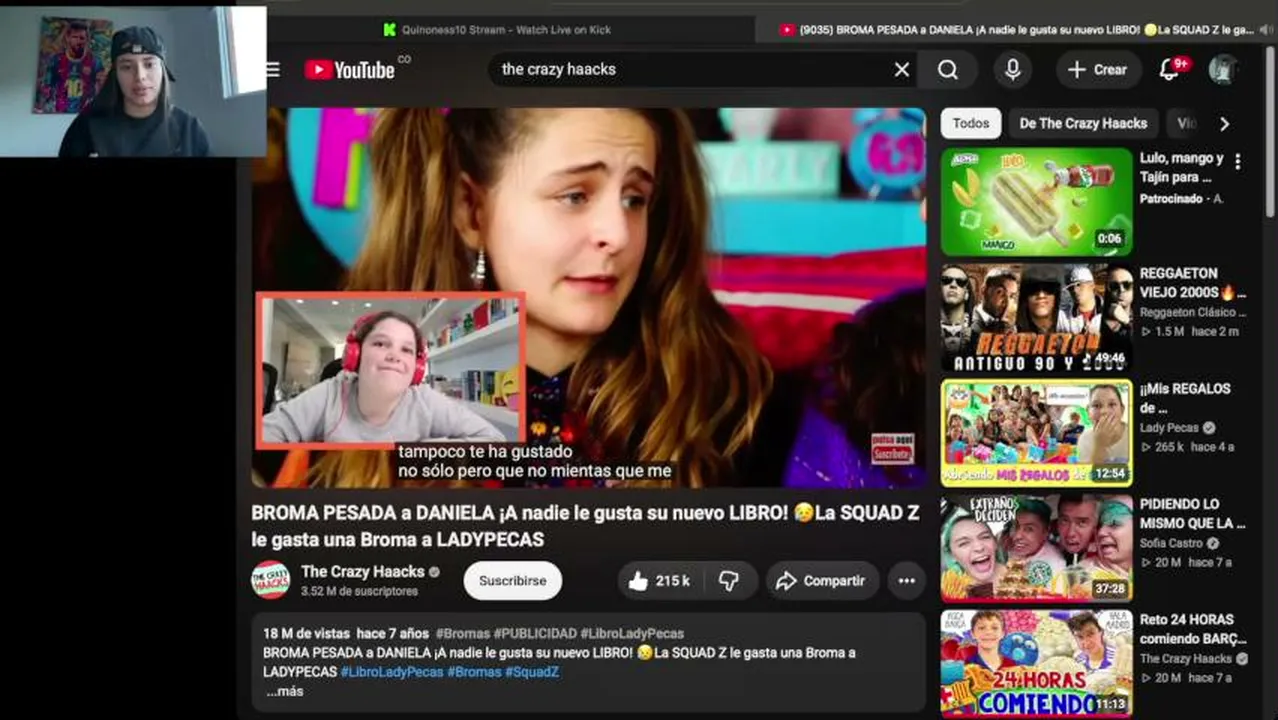Select the Todos filter chip
This screenshot has width=1278, height=720.
click(970, 123)
